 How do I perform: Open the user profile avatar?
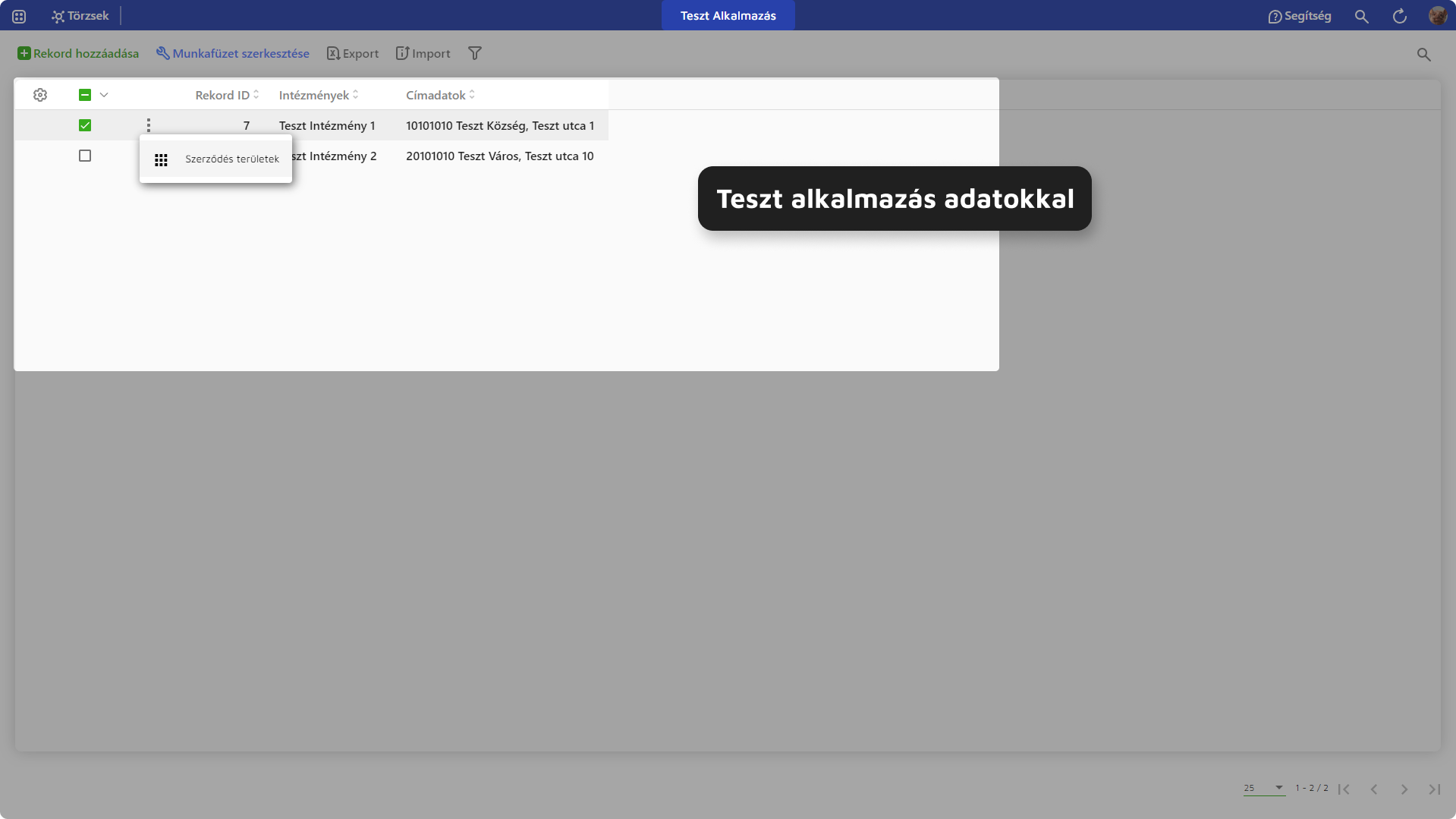pyautogui.click(x=1437, y=16)
